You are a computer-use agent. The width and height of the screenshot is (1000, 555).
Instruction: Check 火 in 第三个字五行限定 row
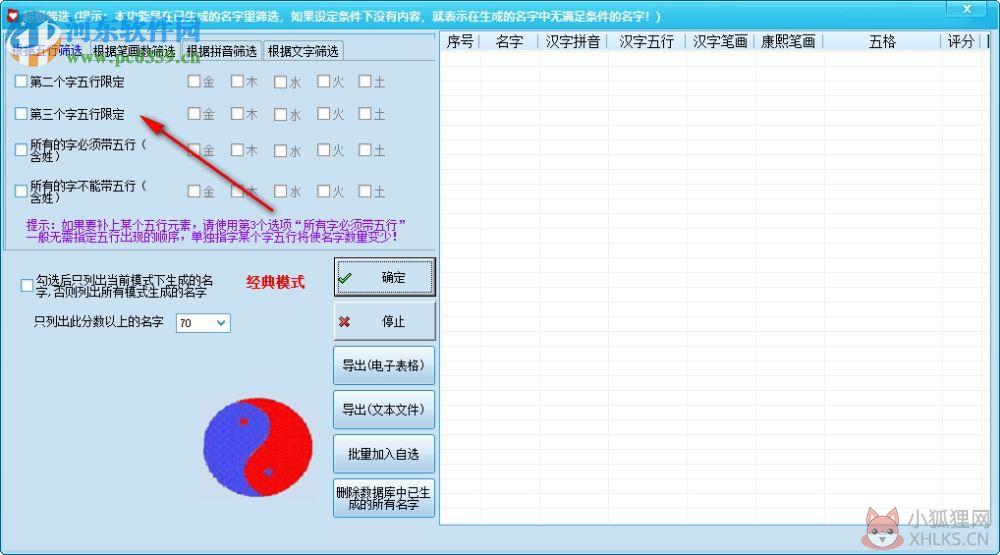pos(323,114)
